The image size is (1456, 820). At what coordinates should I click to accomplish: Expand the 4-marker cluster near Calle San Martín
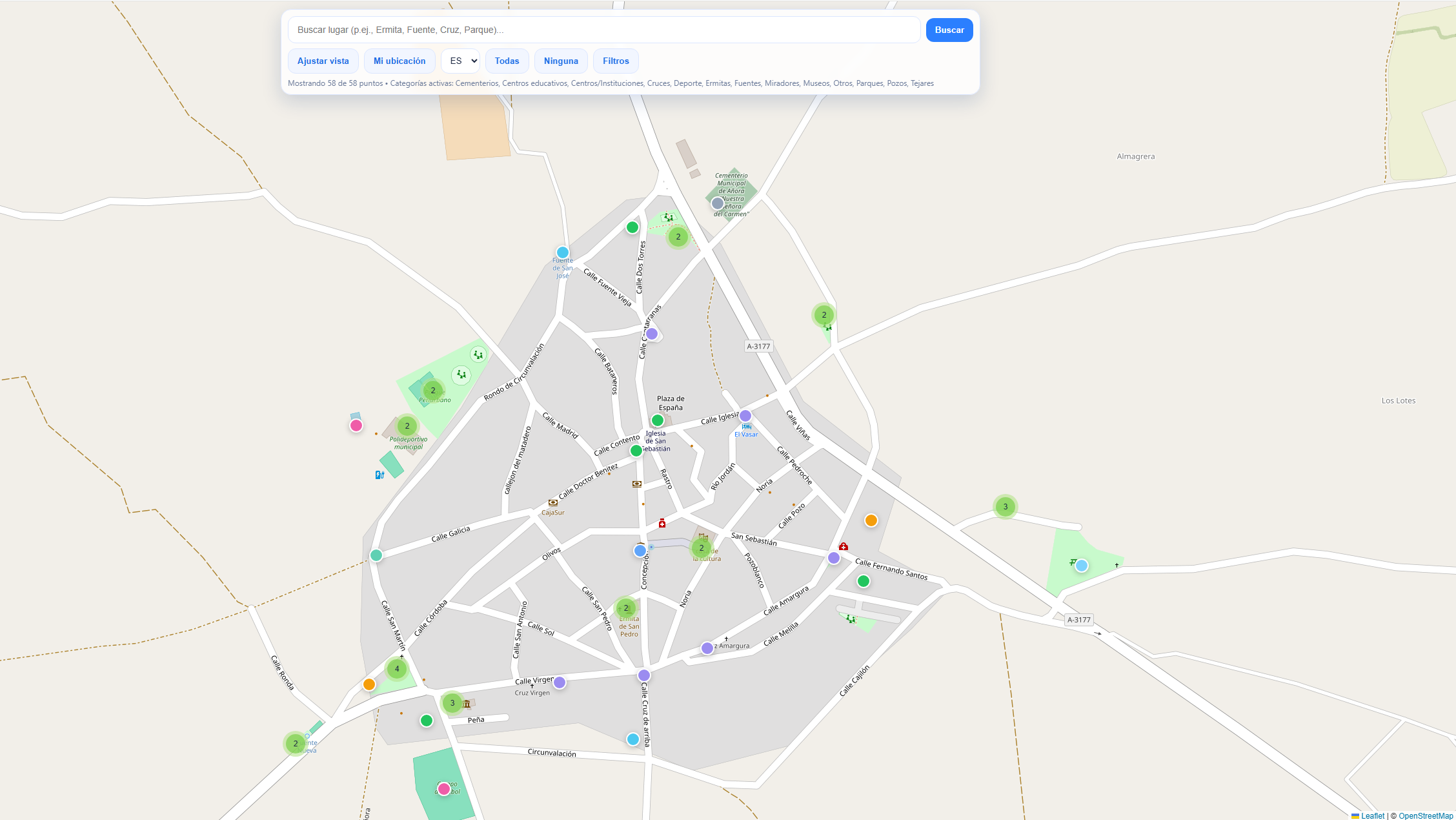(396, 669)
